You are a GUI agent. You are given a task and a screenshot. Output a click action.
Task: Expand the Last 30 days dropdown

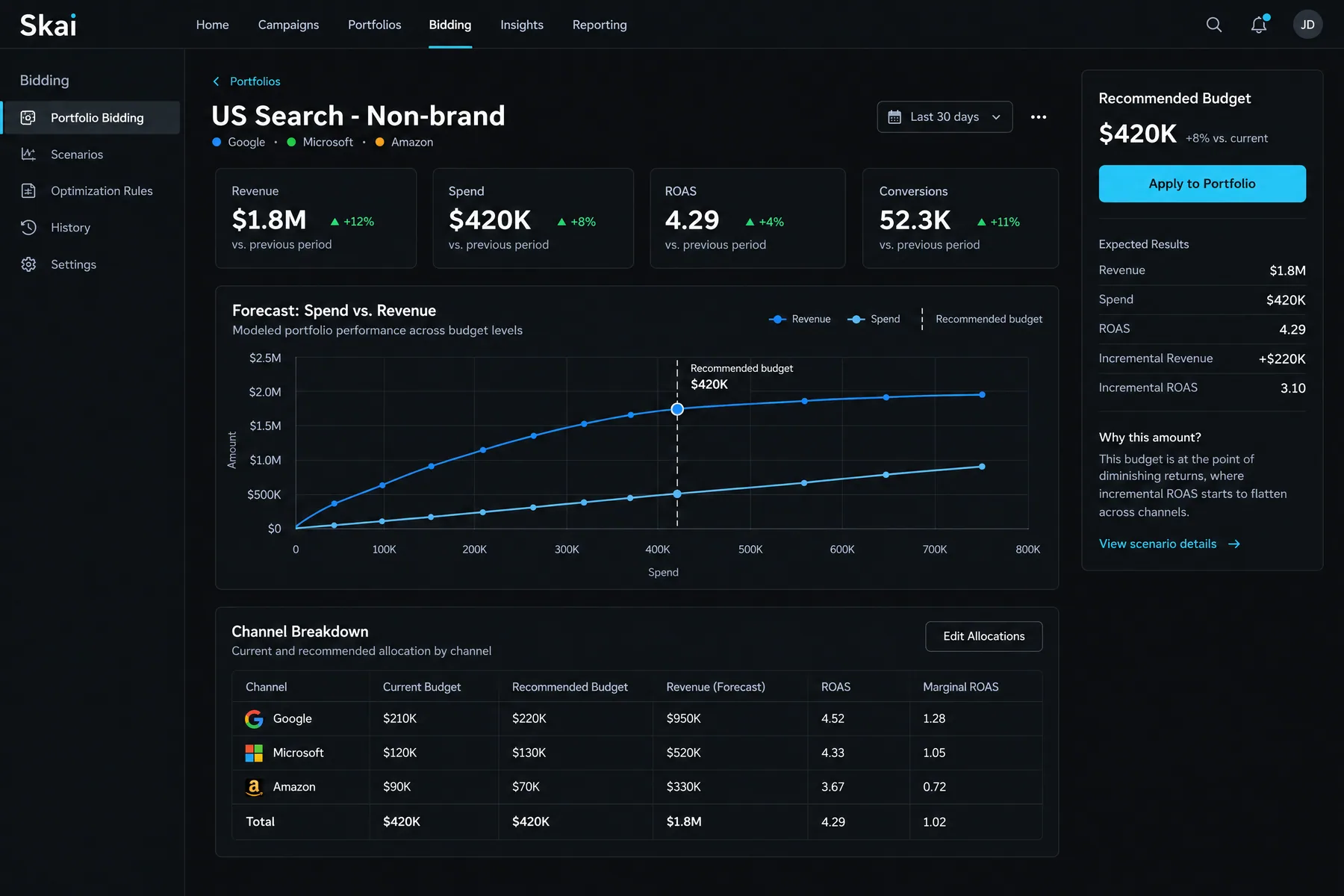pos(945,117)
